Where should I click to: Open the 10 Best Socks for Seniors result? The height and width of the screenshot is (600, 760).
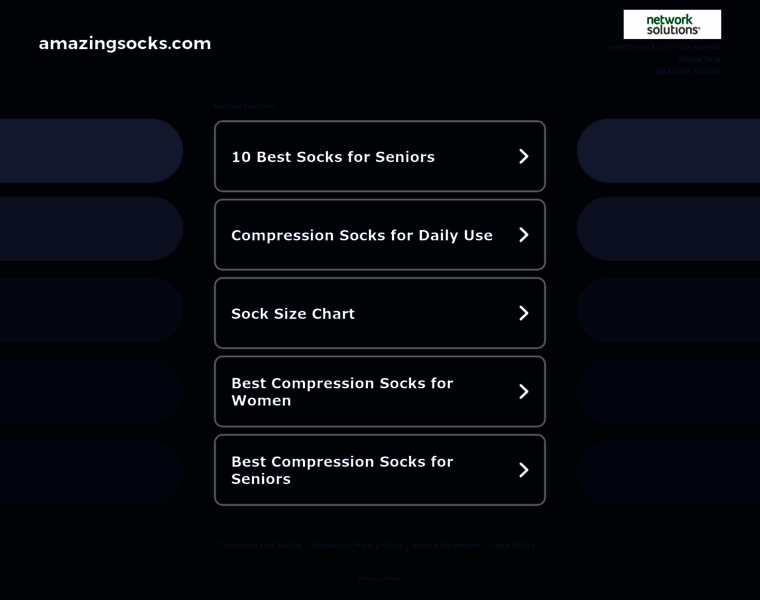tap(333, 157)
